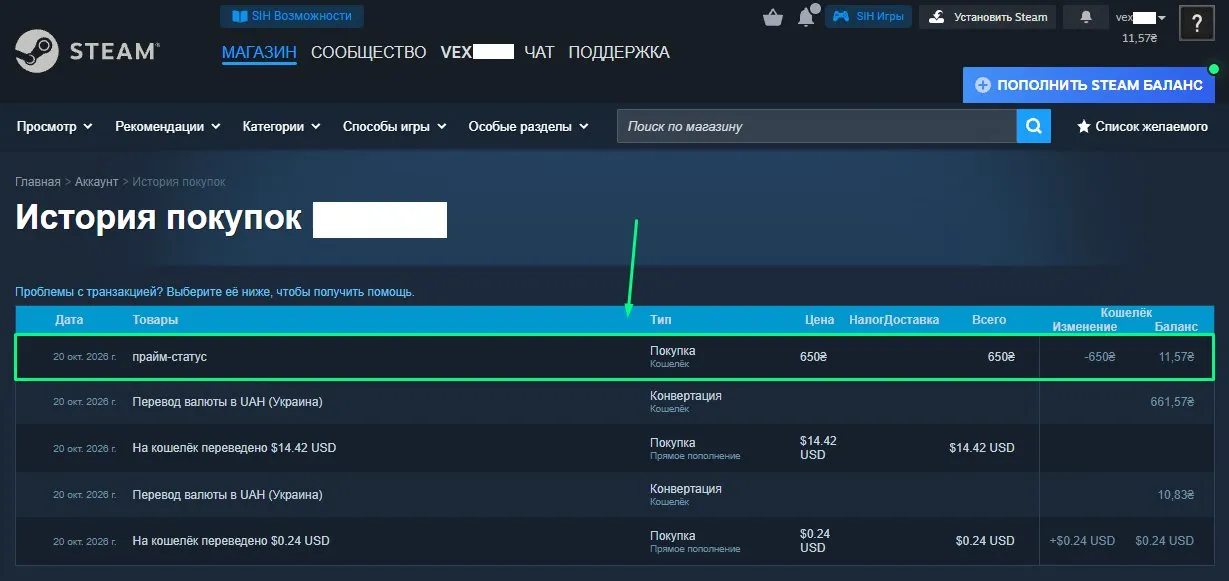Viewport: 1229px width, 581px height.
Task: Expand the Просмотр dropdown
Action: point(55,127)
